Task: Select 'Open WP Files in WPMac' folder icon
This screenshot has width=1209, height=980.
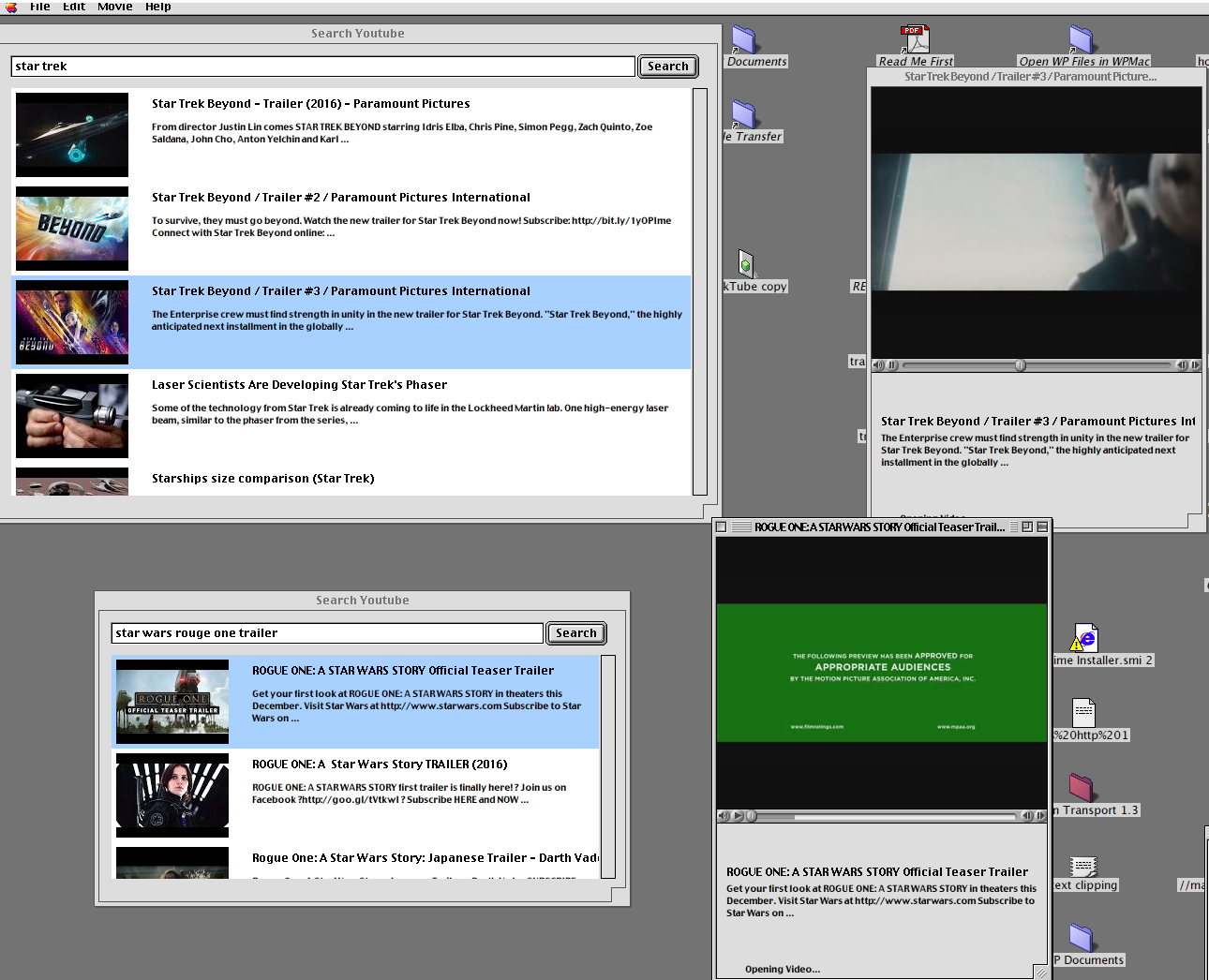Action: tap(1082, 40)
